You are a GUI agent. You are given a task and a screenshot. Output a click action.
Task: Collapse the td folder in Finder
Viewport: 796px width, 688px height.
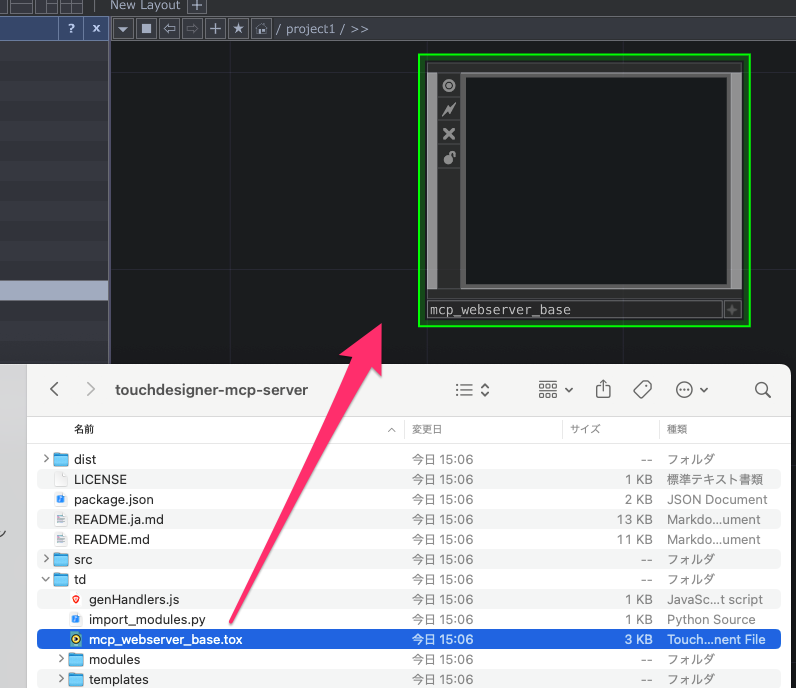pyautogui.click(x=46, y=579)
